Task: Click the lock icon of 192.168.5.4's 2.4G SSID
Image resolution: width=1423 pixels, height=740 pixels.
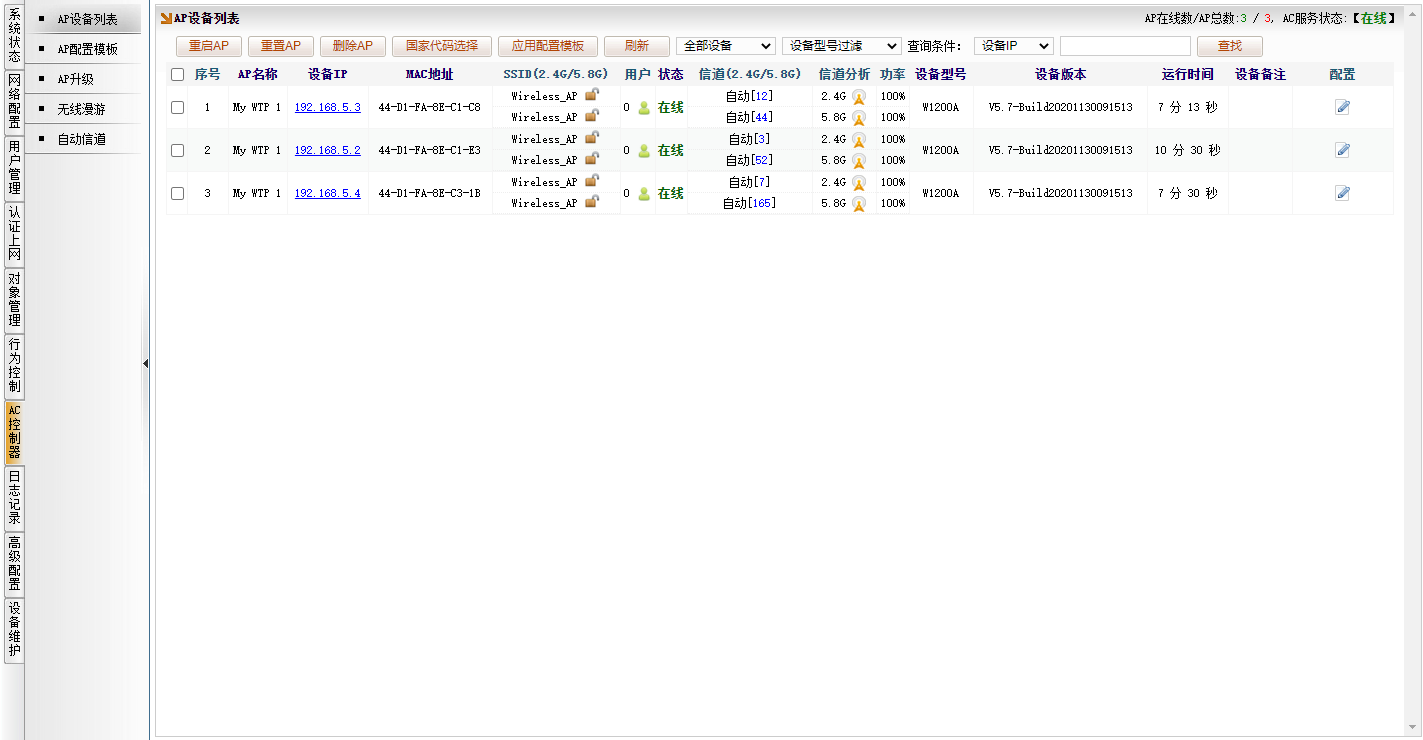Action: [x=592, y=181]
